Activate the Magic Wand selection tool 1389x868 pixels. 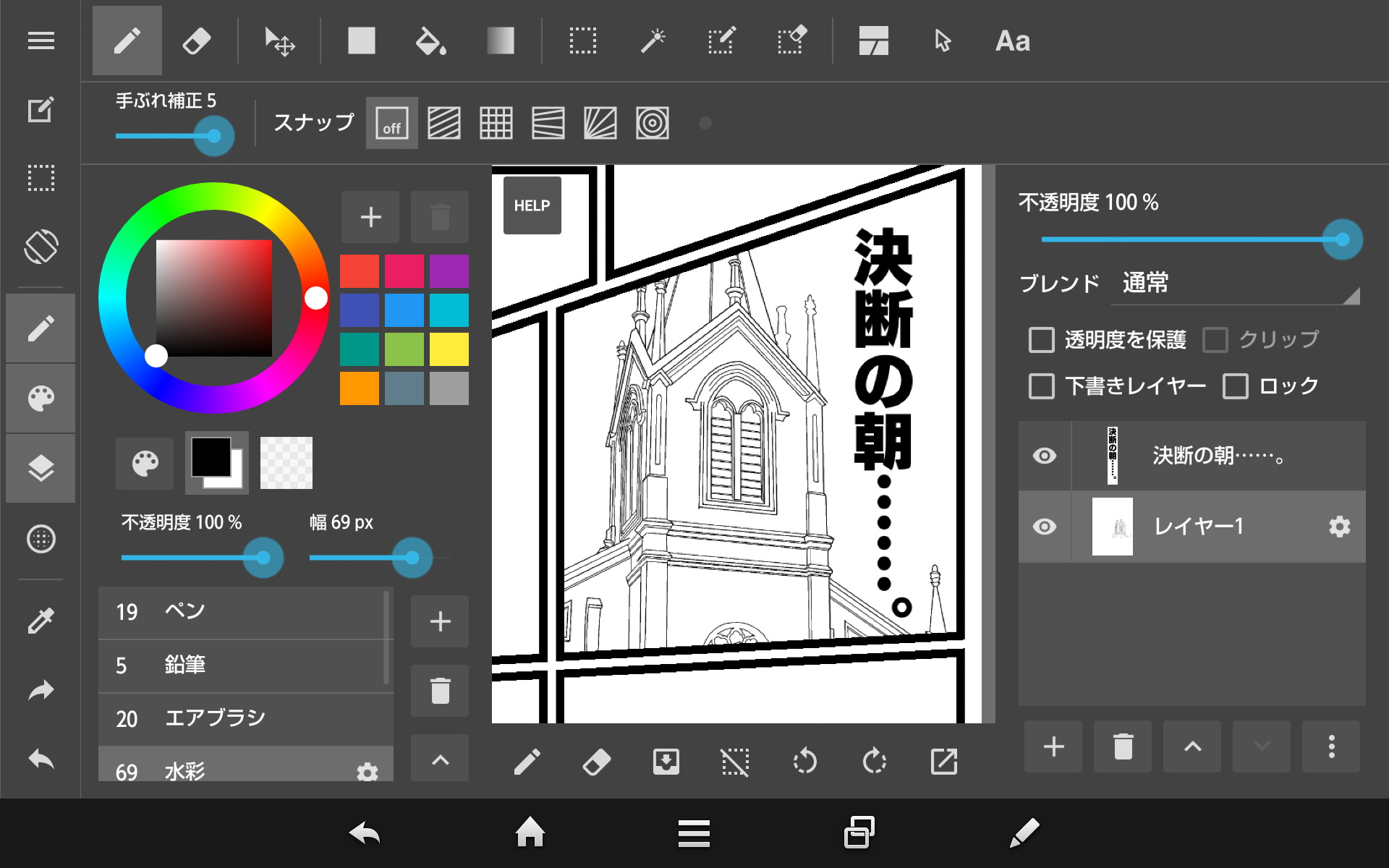[653, 41]
